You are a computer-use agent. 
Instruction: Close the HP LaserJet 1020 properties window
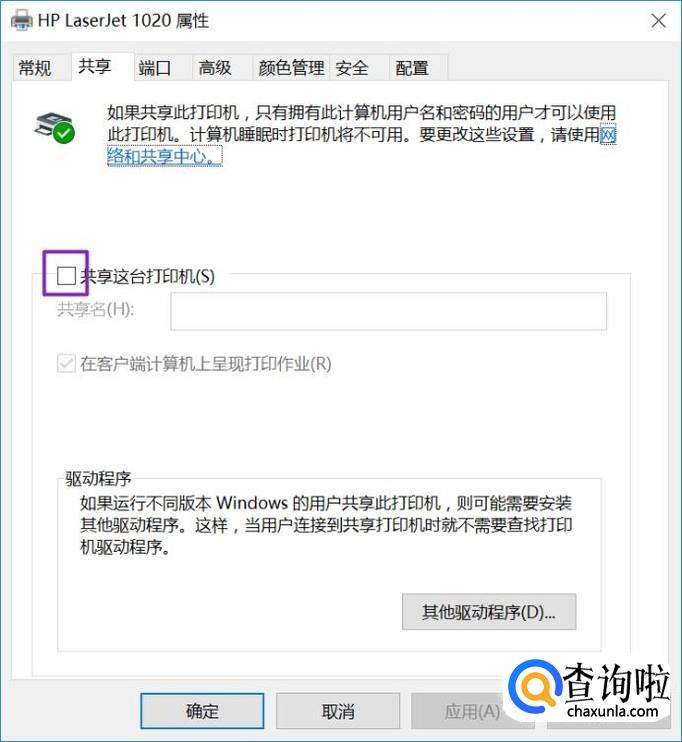(658, 21)
